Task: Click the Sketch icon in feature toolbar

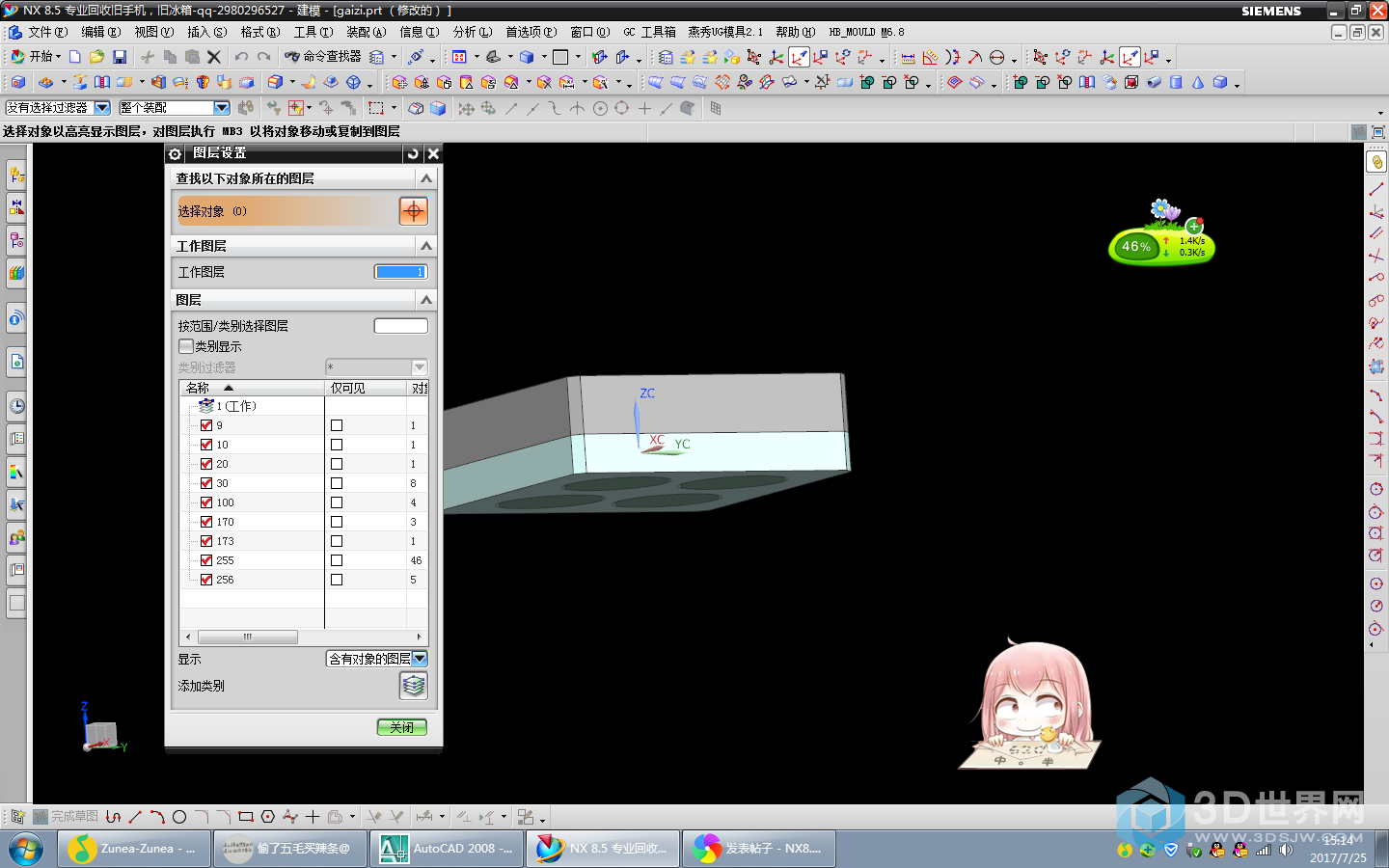Action: coord(17,82)
